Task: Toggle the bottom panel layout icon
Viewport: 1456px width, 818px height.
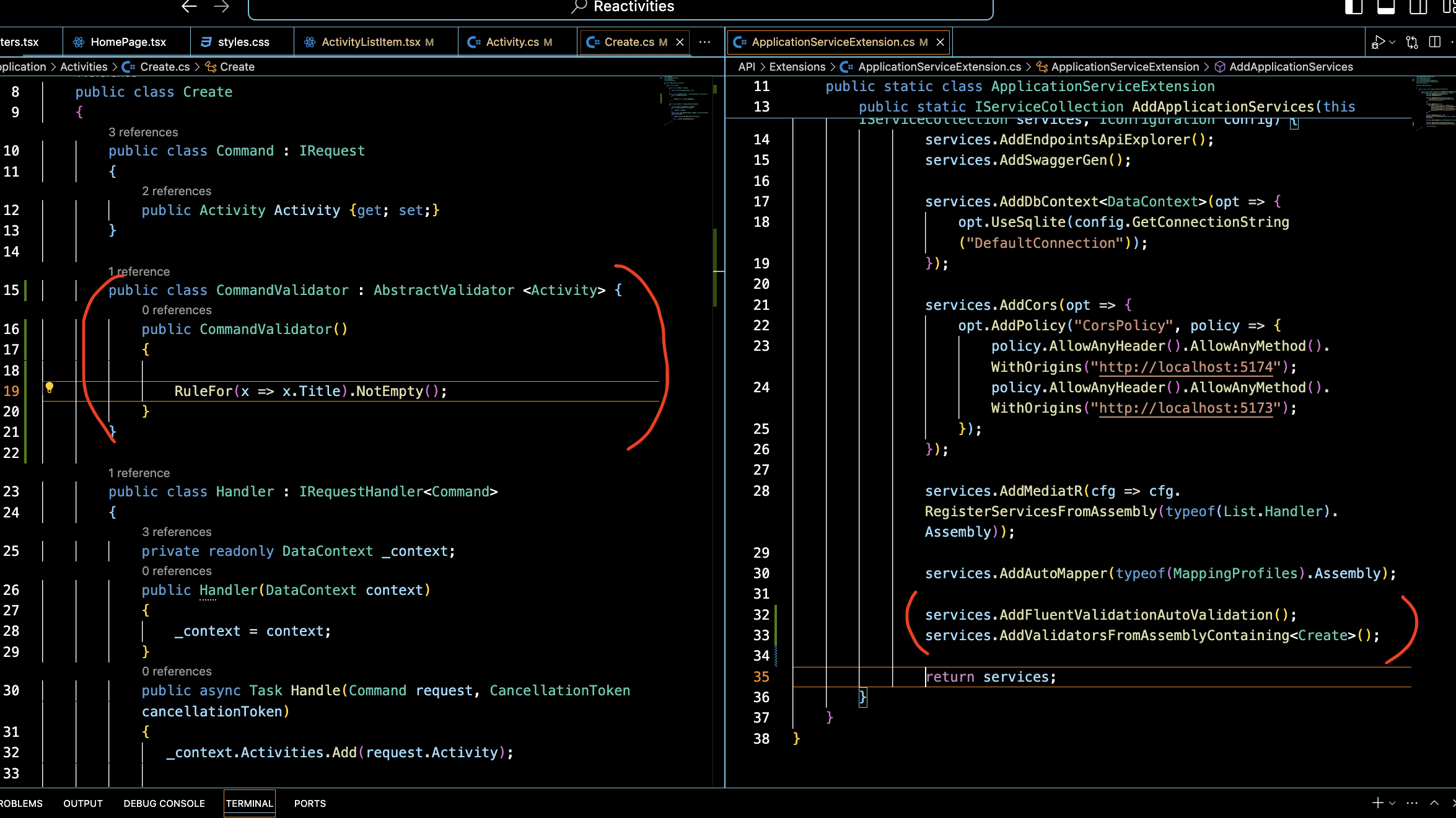Action: click(1385, 7)
